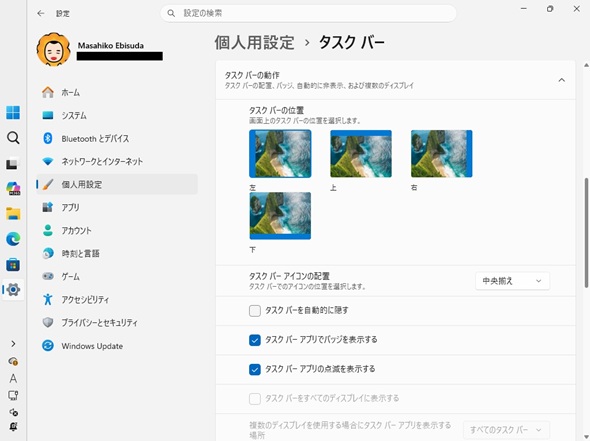Open アカウント in the settings sidebar
Viewport: 590px width, 441px height.
pyautogui.click(x=117, y=230)
